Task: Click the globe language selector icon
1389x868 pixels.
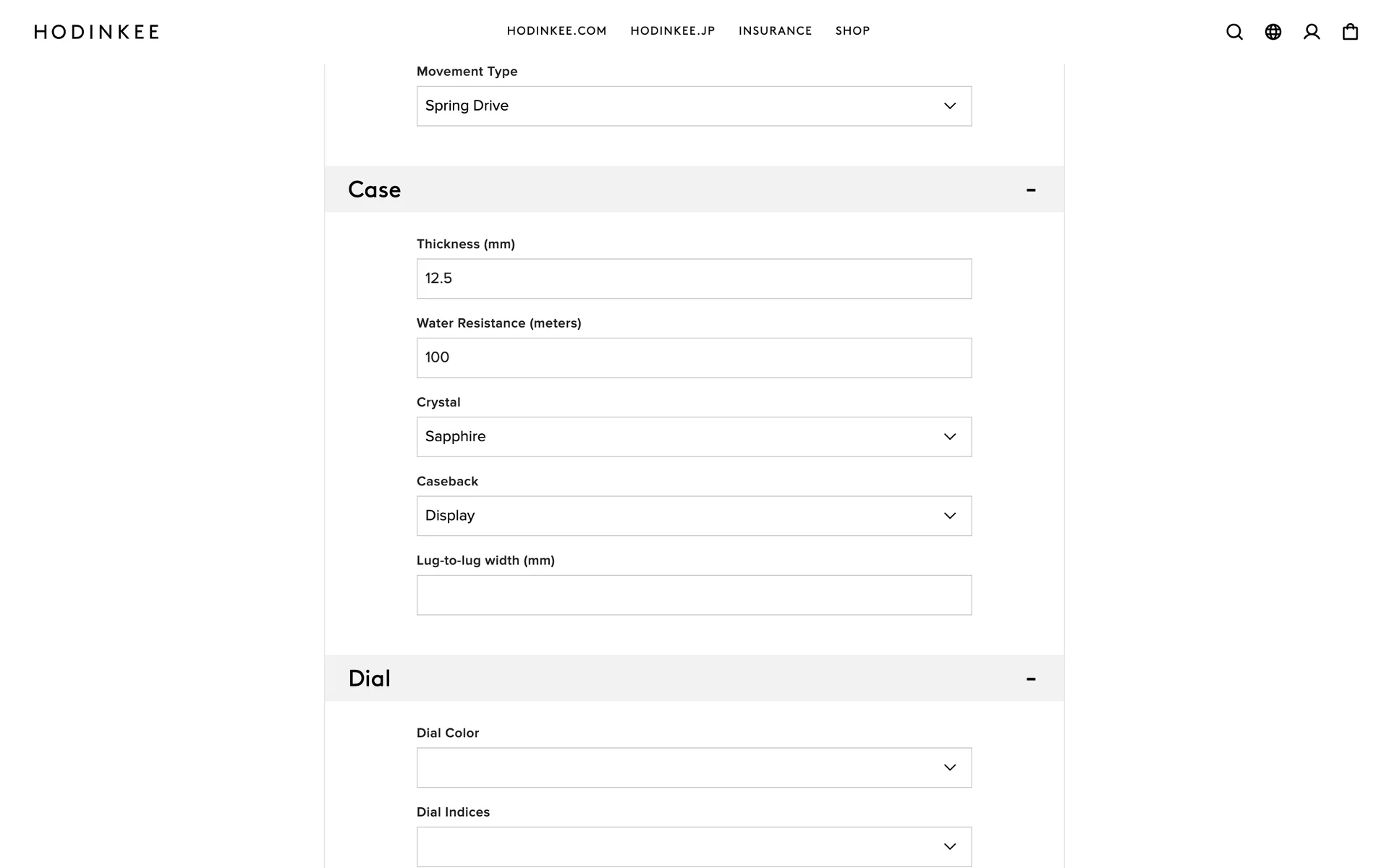Action: click(x=1273, y=32)
